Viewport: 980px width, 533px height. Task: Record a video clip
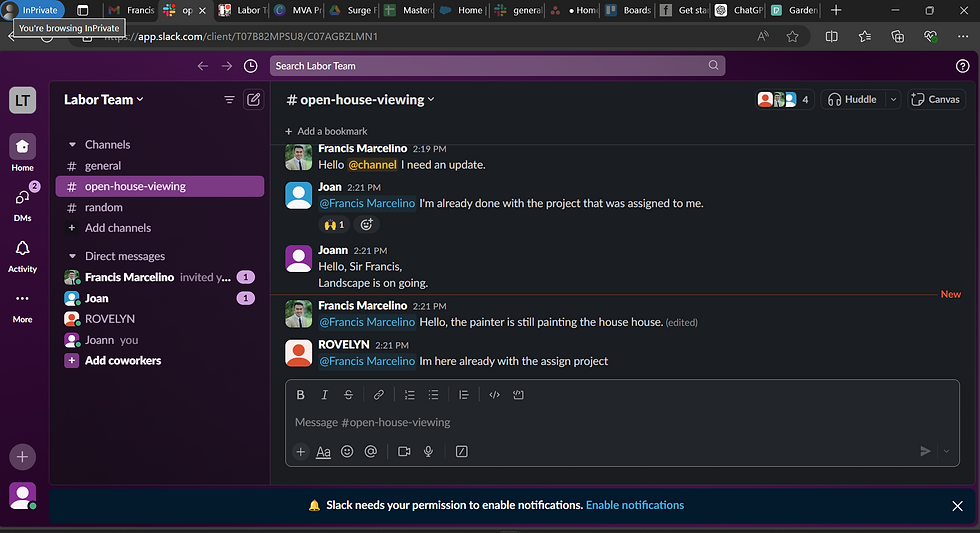point(404,452)
